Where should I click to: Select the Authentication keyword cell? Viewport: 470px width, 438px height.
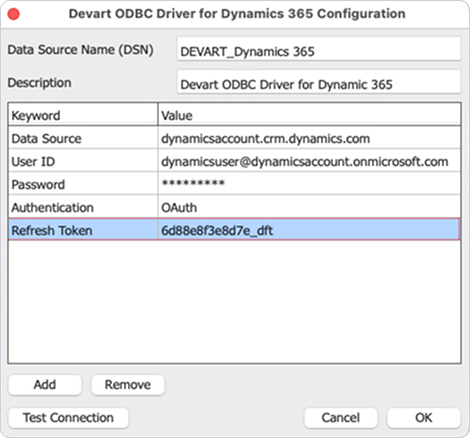coord(83,207)
